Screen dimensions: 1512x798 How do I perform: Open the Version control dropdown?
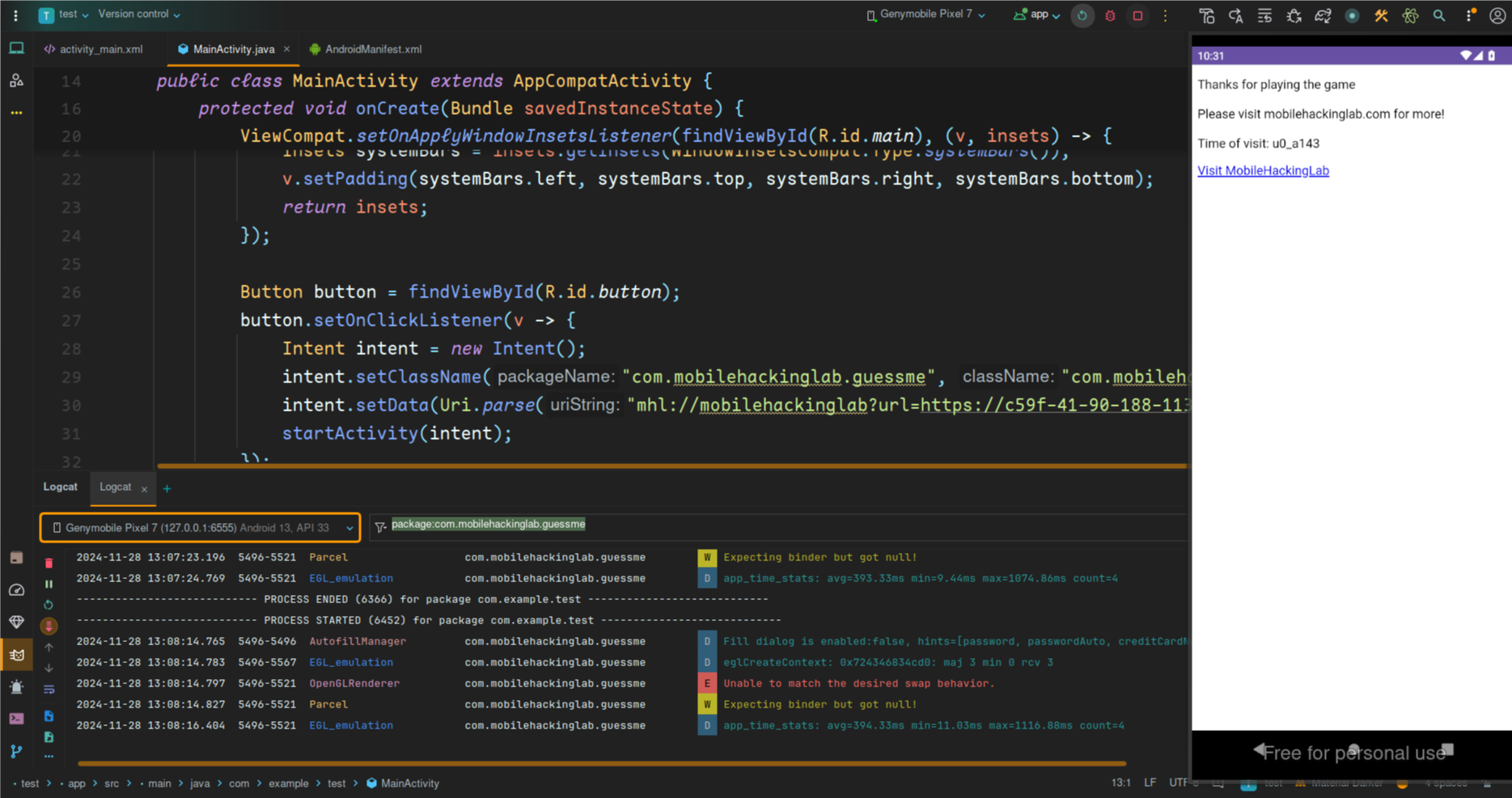click(139, 15)
